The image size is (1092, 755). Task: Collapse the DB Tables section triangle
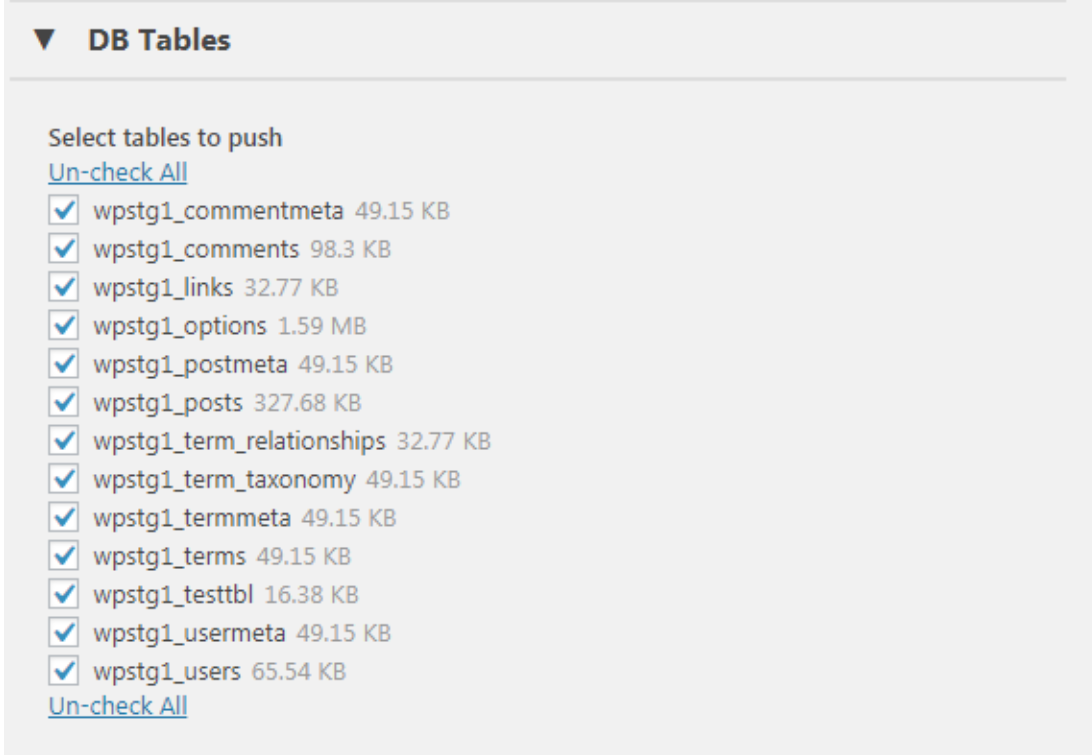[x=43, y=40]
